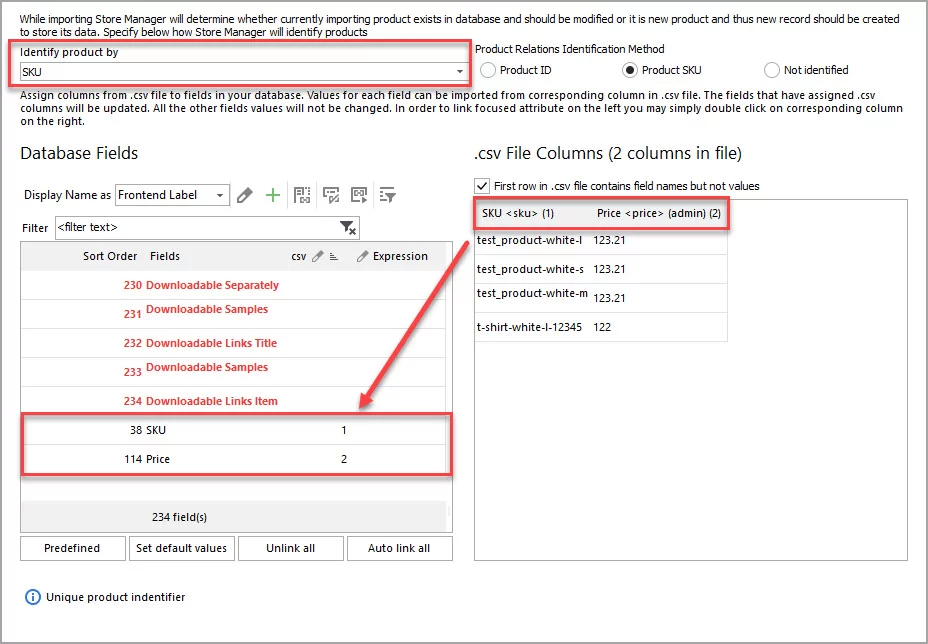This screenshot has width=928, height=644.
Task: Click the link-with-play-arrow toolbar icon
Action: tap(359, 195)
